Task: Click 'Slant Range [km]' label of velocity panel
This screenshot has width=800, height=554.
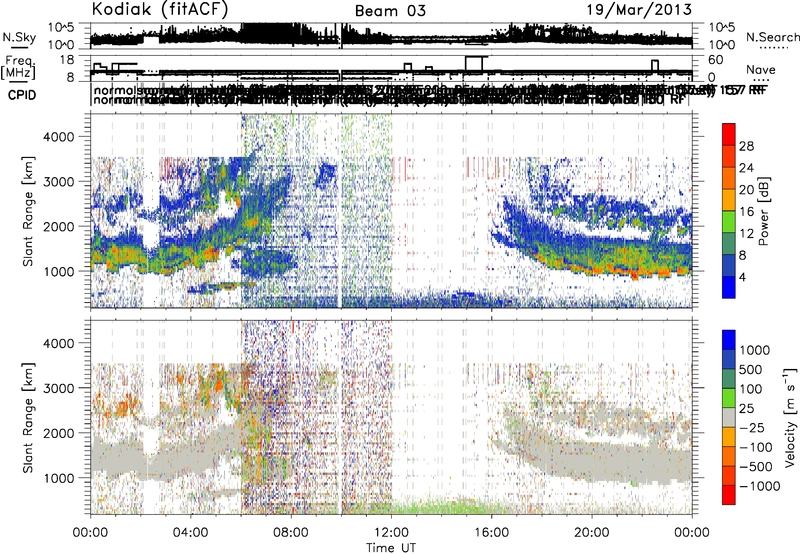Action: pyautogui.click(x=28, y=418)
